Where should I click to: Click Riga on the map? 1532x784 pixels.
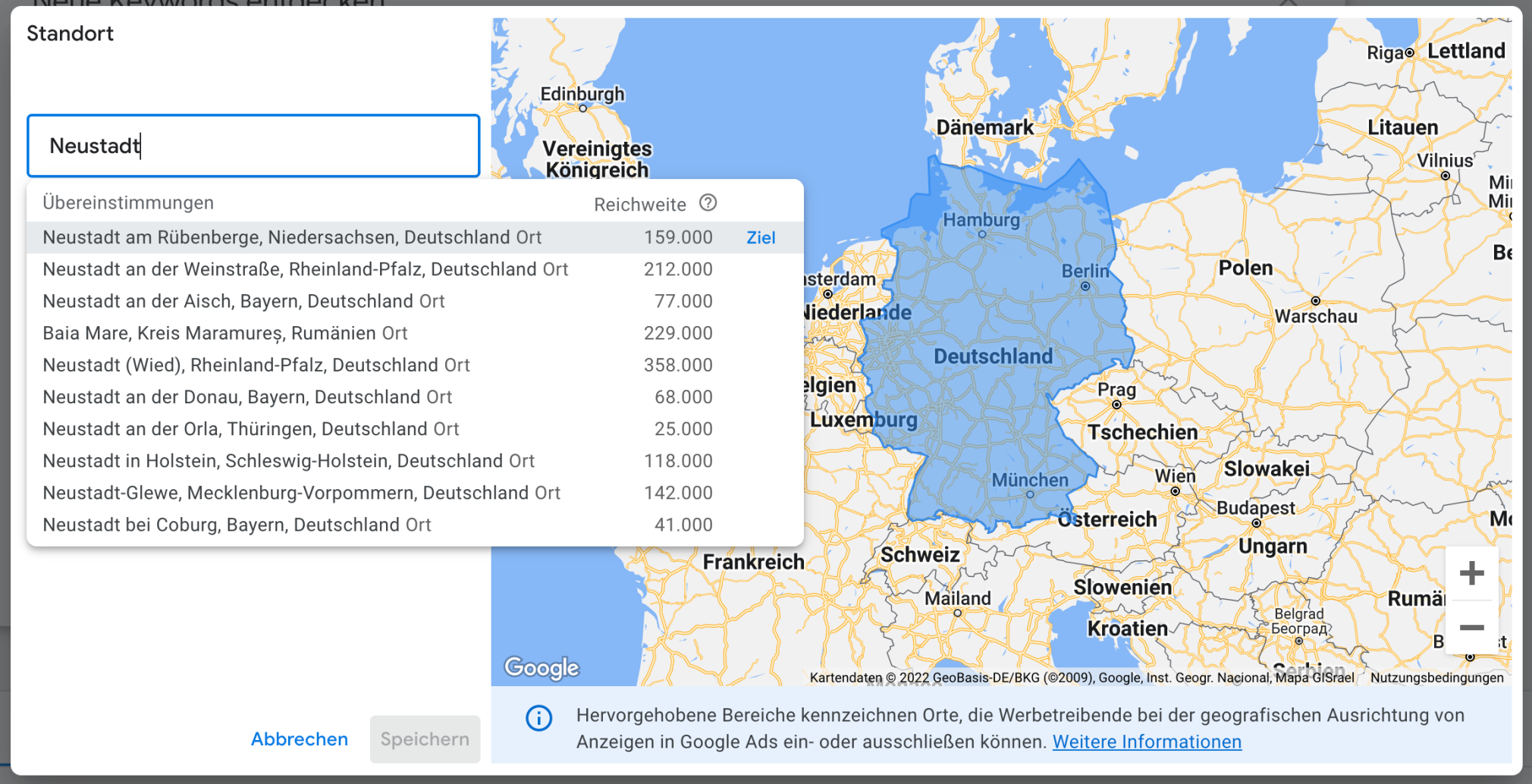(x=1385, y=53)
